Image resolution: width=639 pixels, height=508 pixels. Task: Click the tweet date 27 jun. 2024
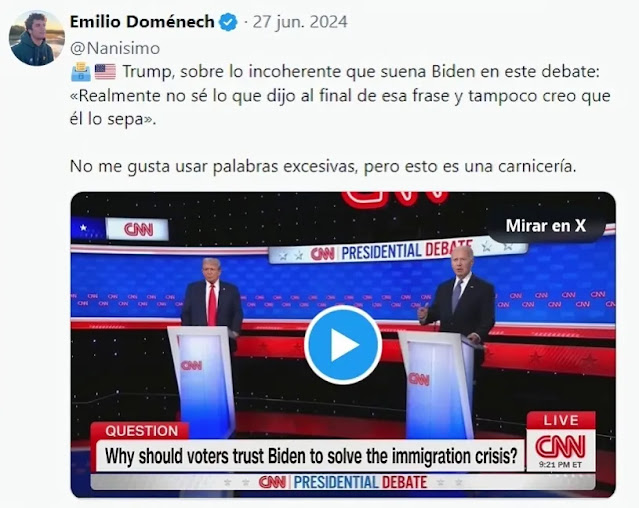click(300, 22)
